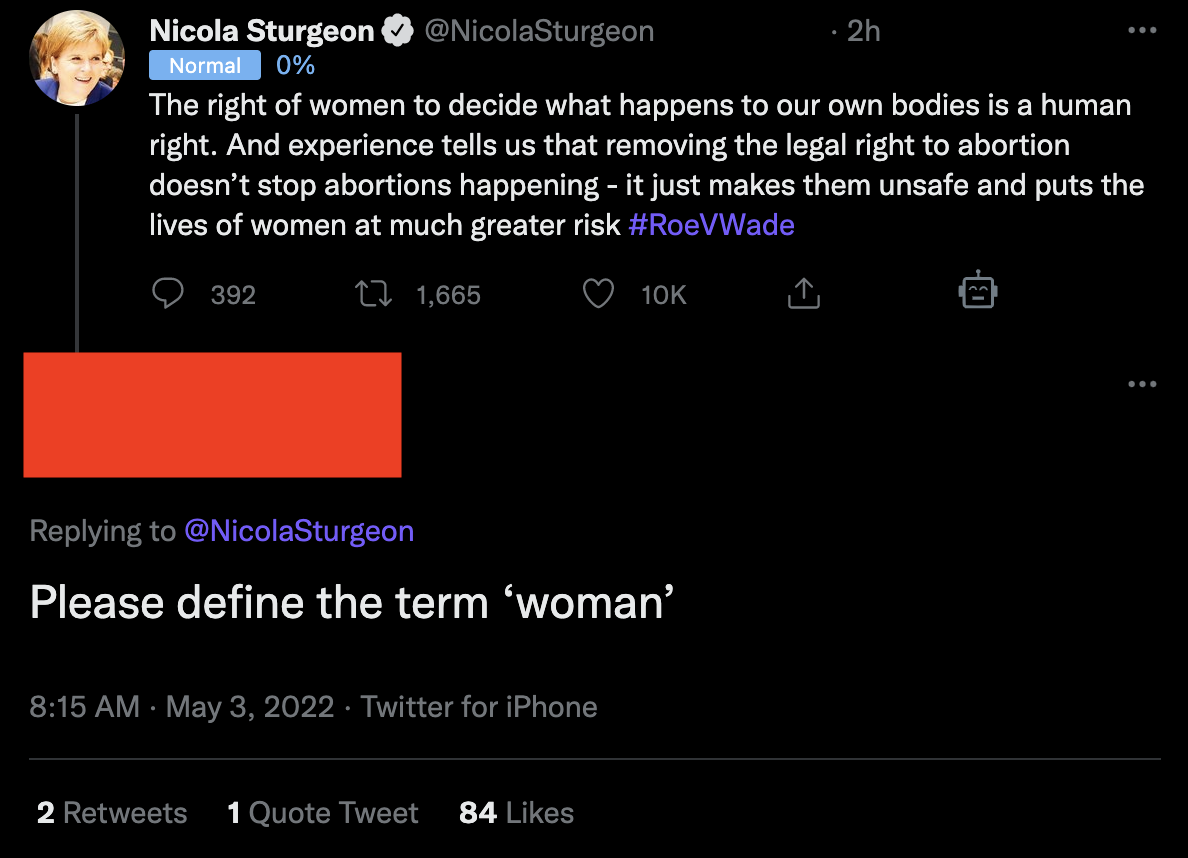Retweet using the arrows icon
Viewport: 1188px width, 858px height.
click(374, 293)
